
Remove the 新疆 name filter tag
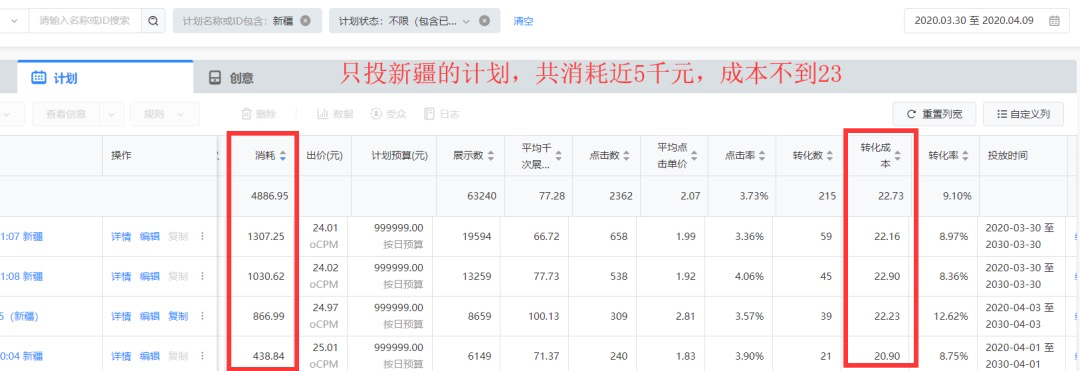tap(305, 21)
